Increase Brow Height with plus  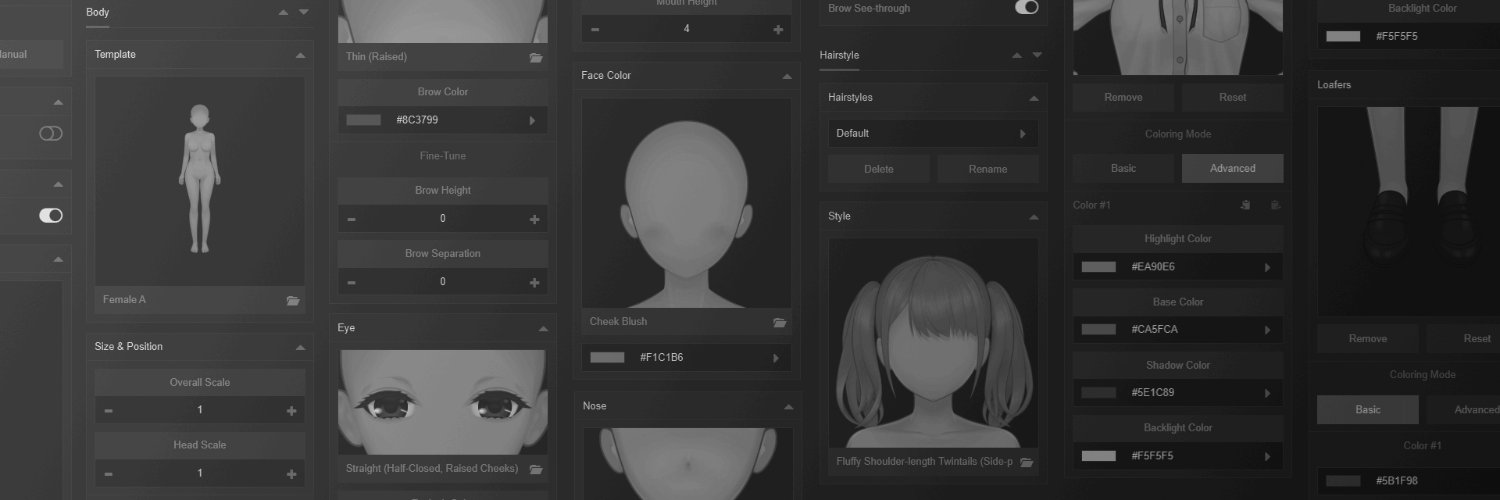point(534,219)
